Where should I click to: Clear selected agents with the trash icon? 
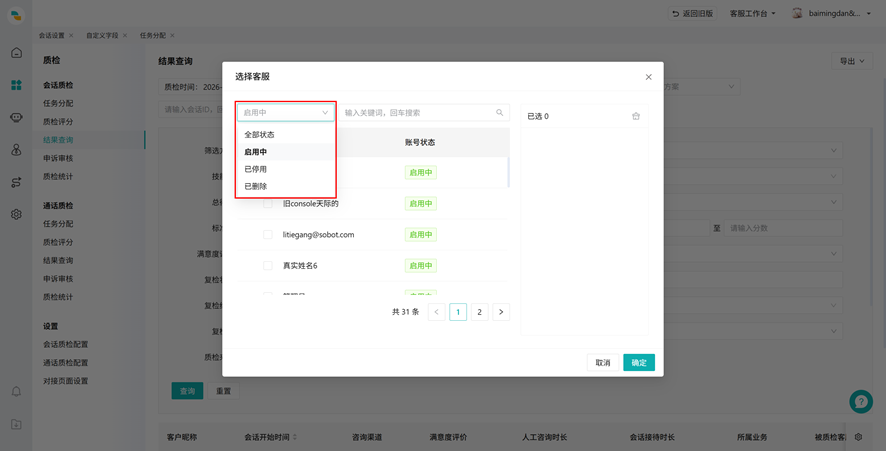(x=636, y=116)
